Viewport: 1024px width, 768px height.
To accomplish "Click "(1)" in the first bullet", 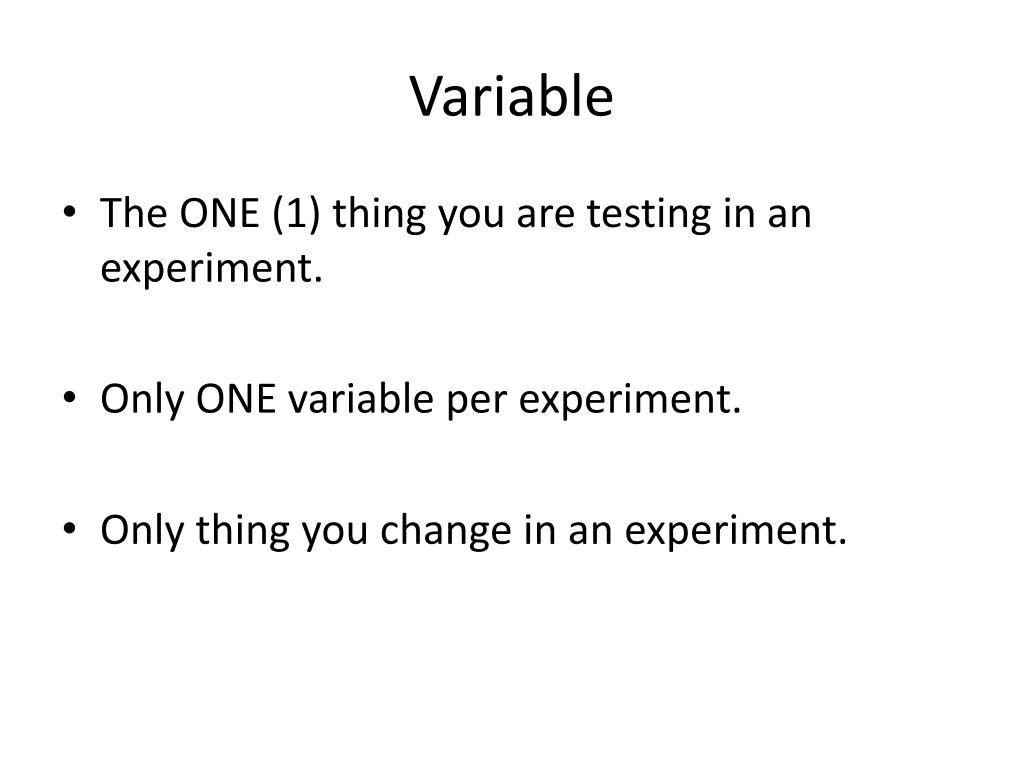I will [296, 214].
